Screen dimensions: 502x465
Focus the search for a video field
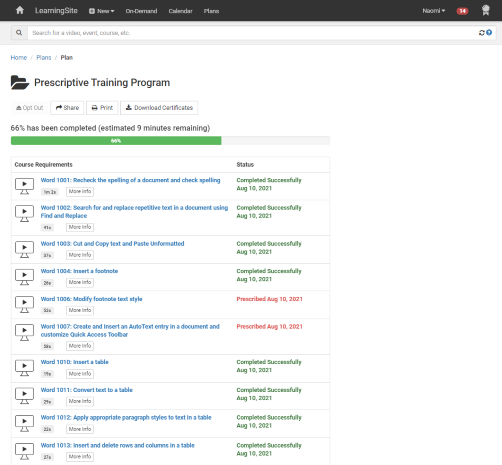click(x=253, y=33)
